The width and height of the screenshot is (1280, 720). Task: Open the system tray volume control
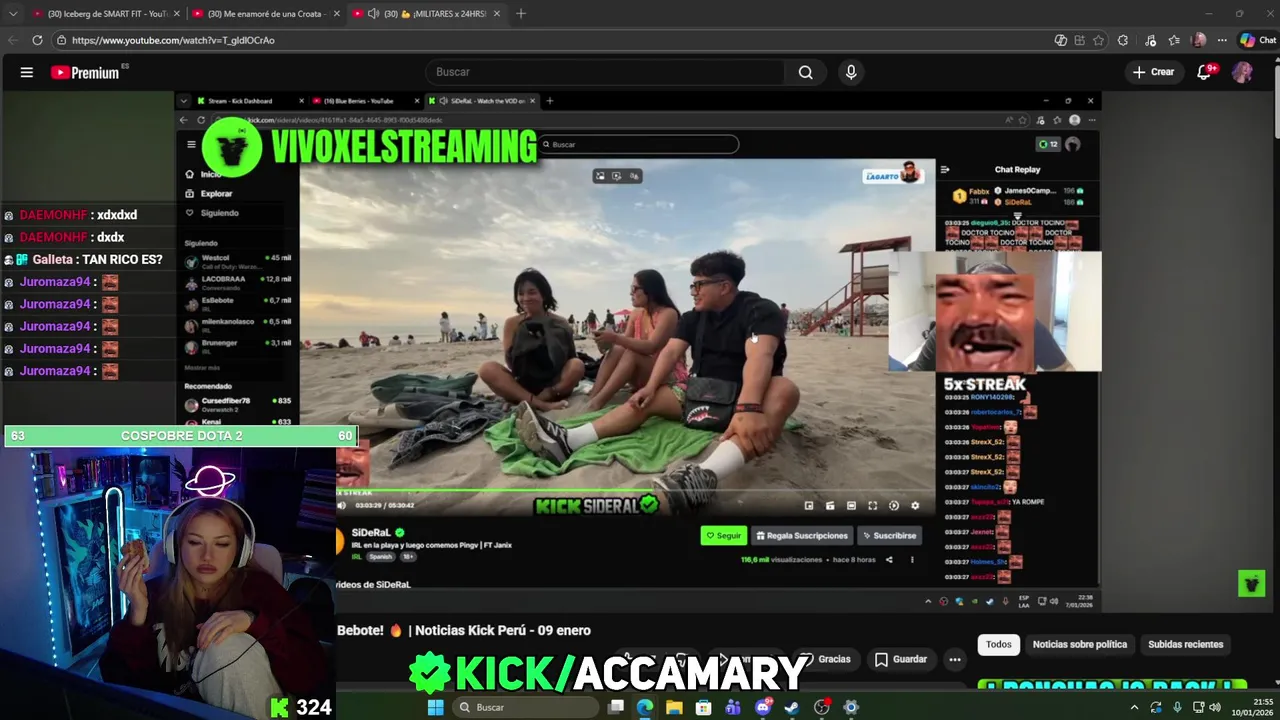(1215, 707)
